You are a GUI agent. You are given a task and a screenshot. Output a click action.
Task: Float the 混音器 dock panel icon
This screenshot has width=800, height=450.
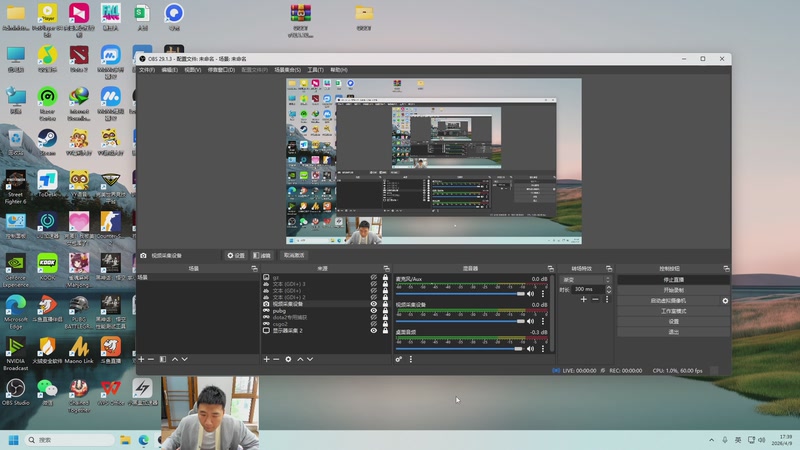[x=550, y=268]
